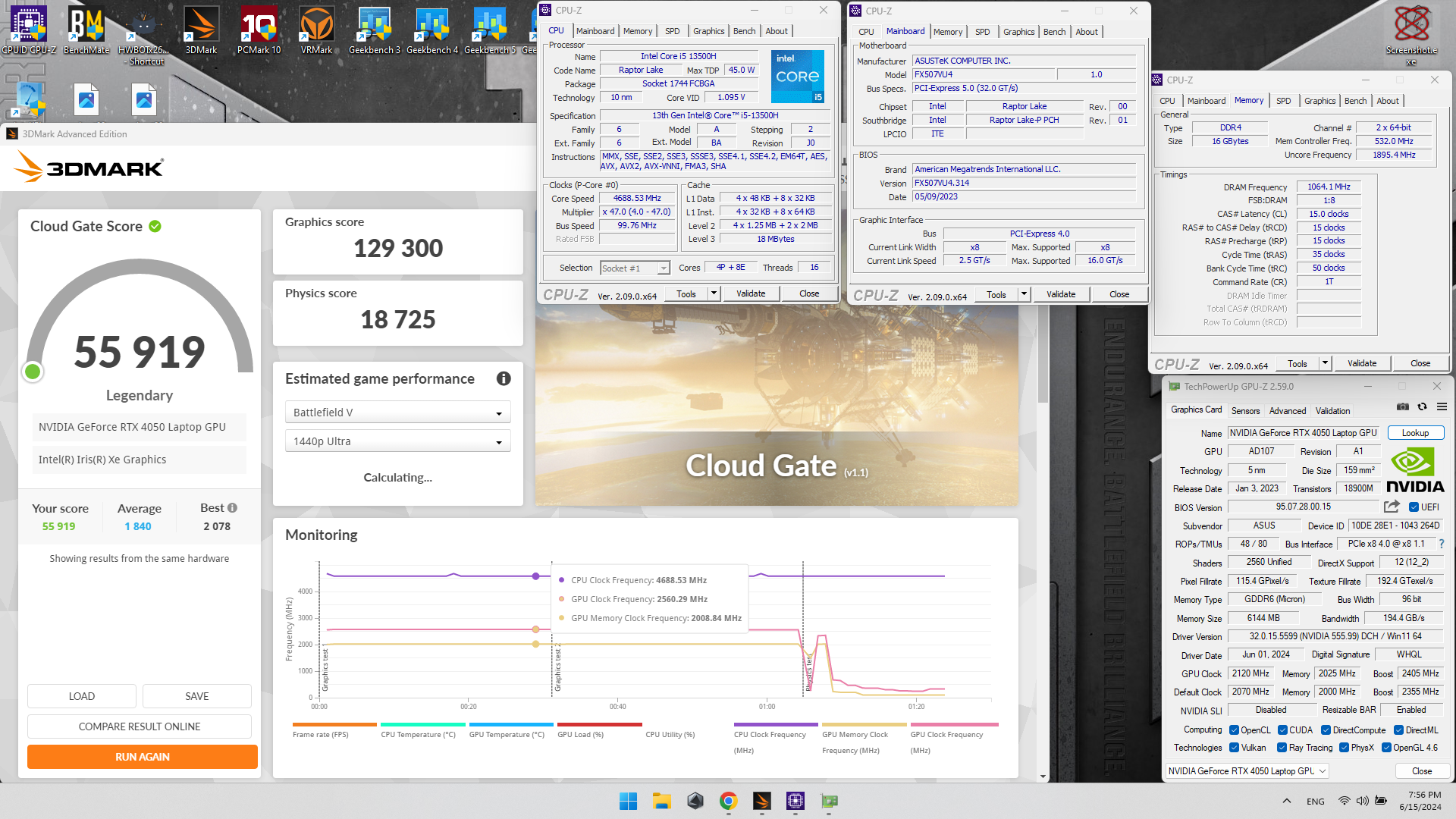Open VRMark desktop icon
1456x819 pixels.
click(x=316, y=30)
